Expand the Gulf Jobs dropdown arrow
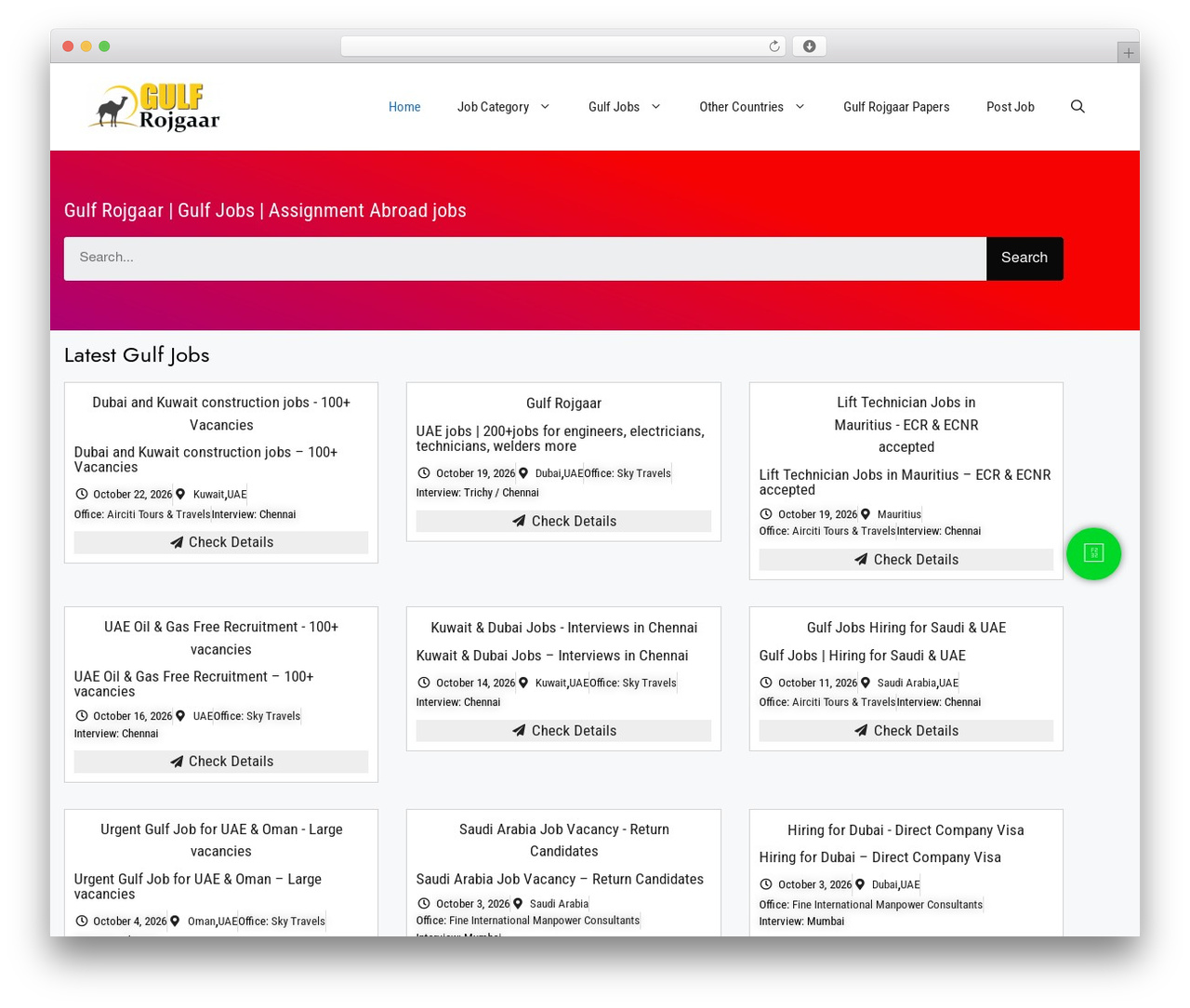Image resolution: width=1190 pixels, height=1008 pixels. [x=655, y=107]
